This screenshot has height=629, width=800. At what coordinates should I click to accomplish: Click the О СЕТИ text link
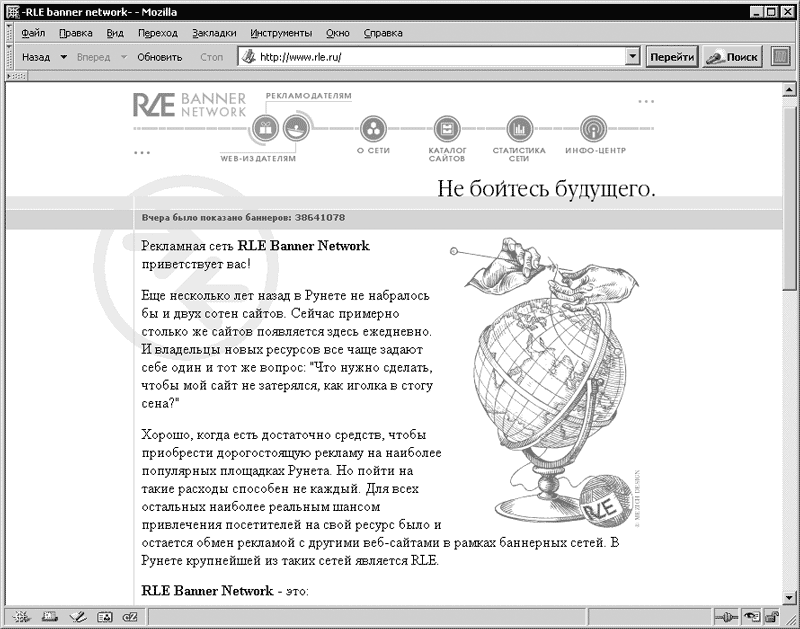click(x=373, y=150)
